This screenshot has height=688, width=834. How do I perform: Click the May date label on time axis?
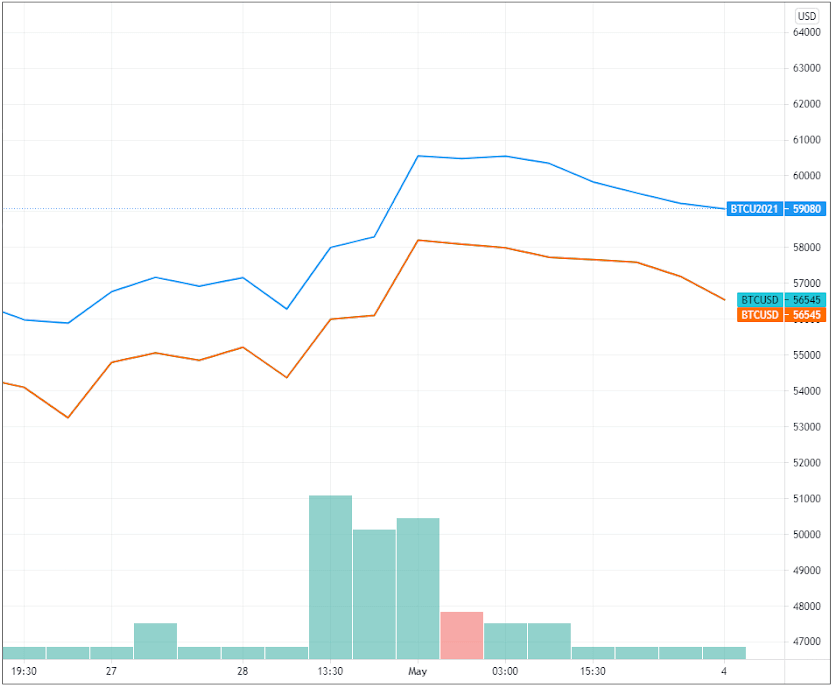[x=418, y=672]
